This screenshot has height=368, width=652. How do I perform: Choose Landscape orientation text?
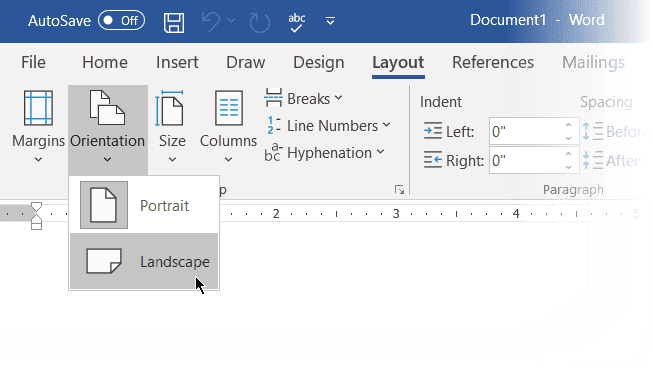point(175,262)
